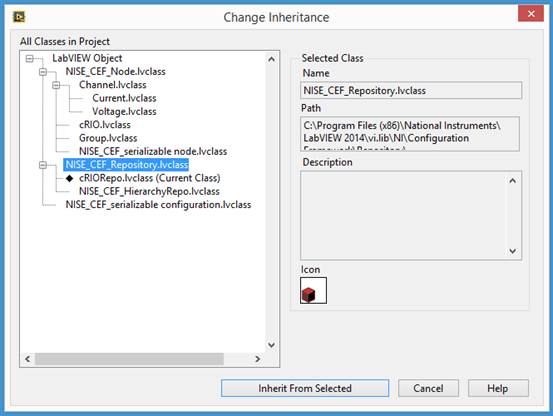Image resolution: width=553 pixels, height=416 pixels.
Task: Click the selected class Name field
Action: 411,91
